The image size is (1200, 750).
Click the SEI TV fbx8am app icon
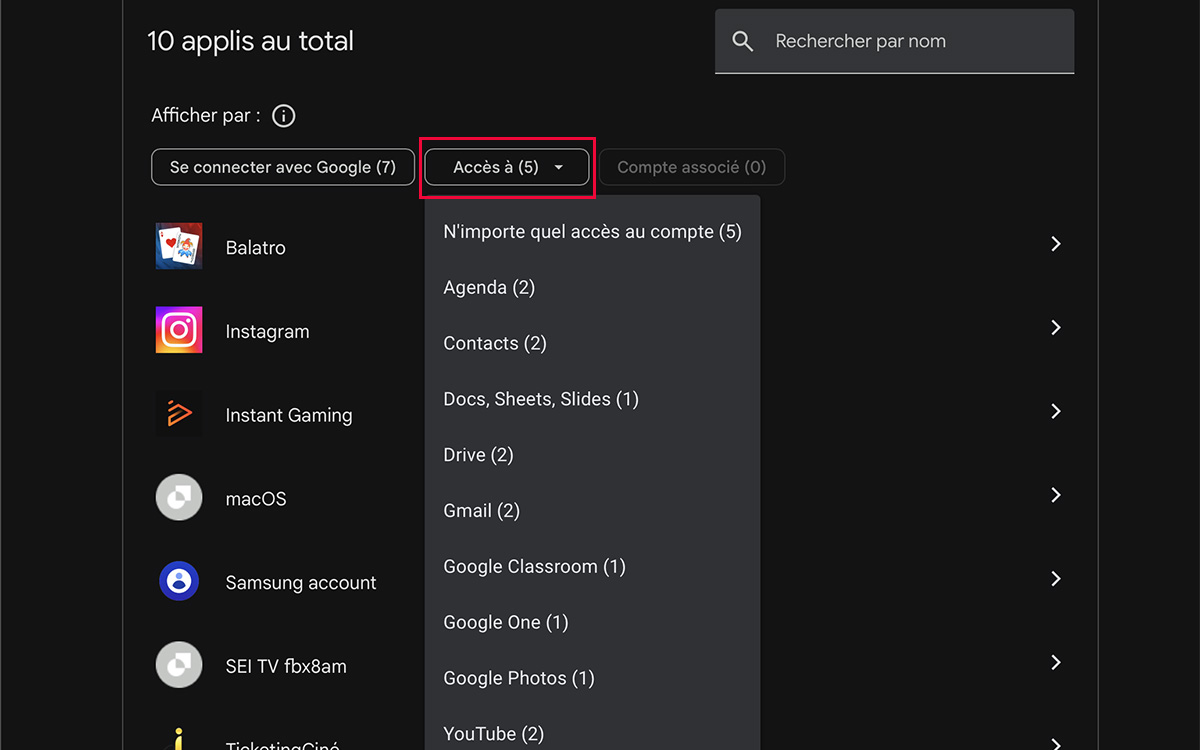tap(179, 665)
